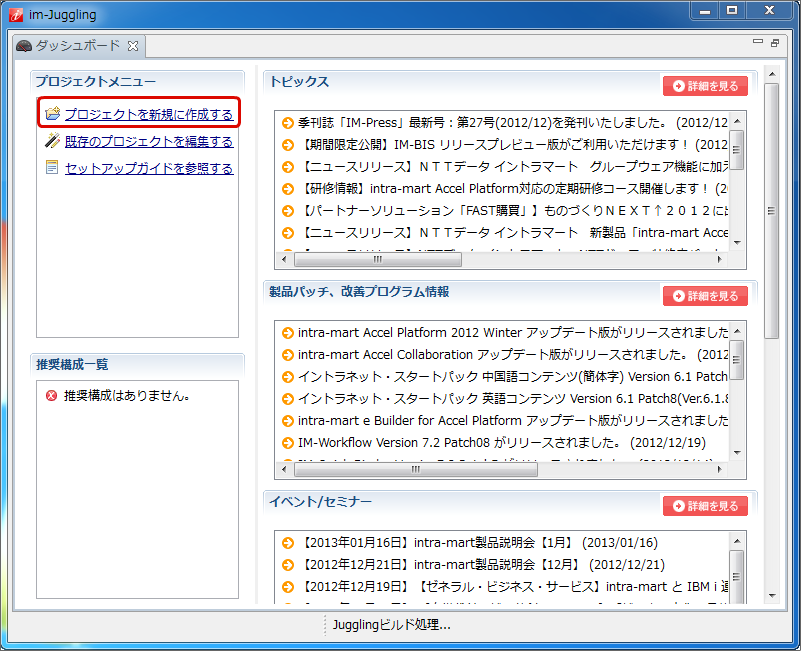Click 製品パッチ list horizontal scrollbar thumb
The height and width of the screenshot is (651, 801).
click(416, 470)
